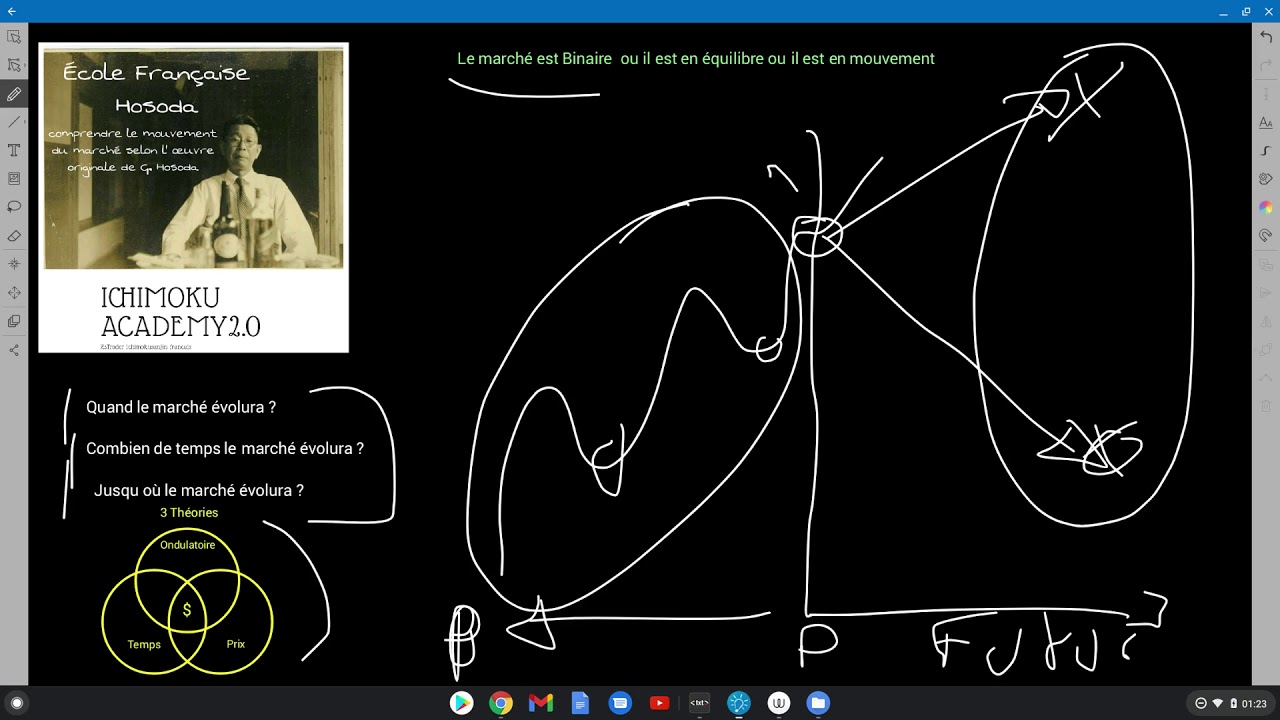Open the Messages app on shelf

[x=620, y=703]
